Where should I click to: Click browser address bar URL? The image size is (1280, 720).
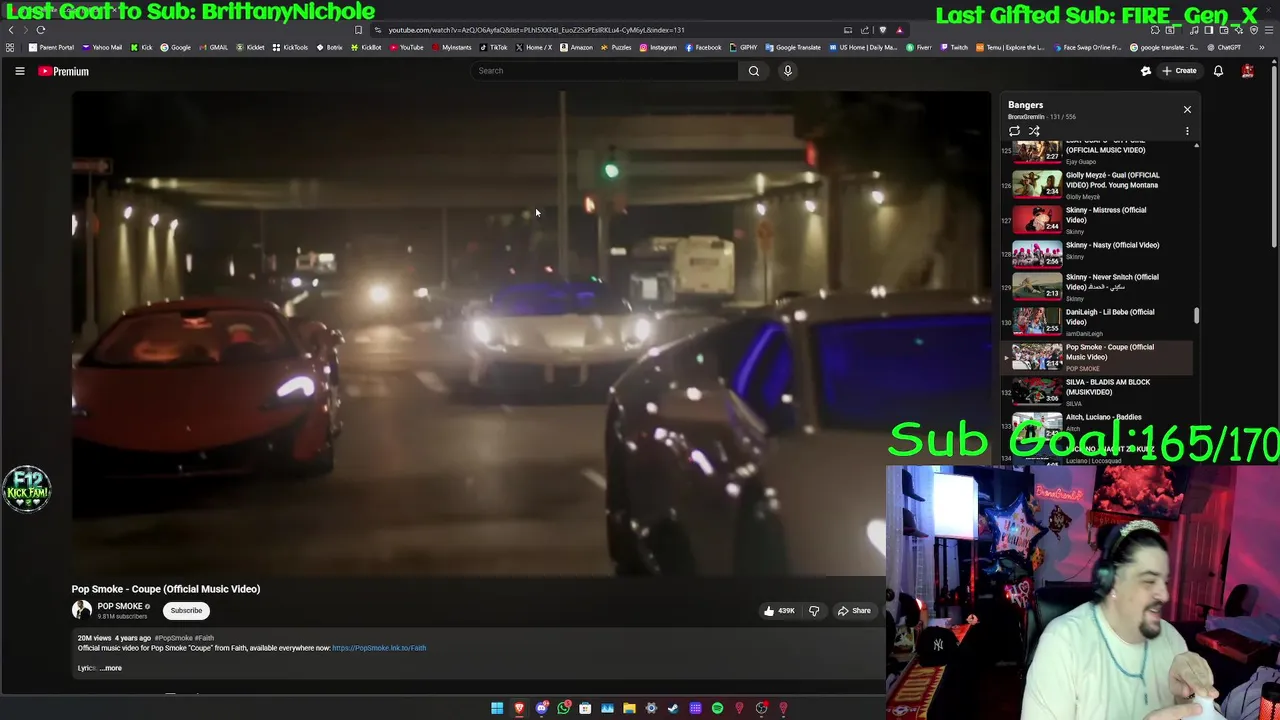536,30
